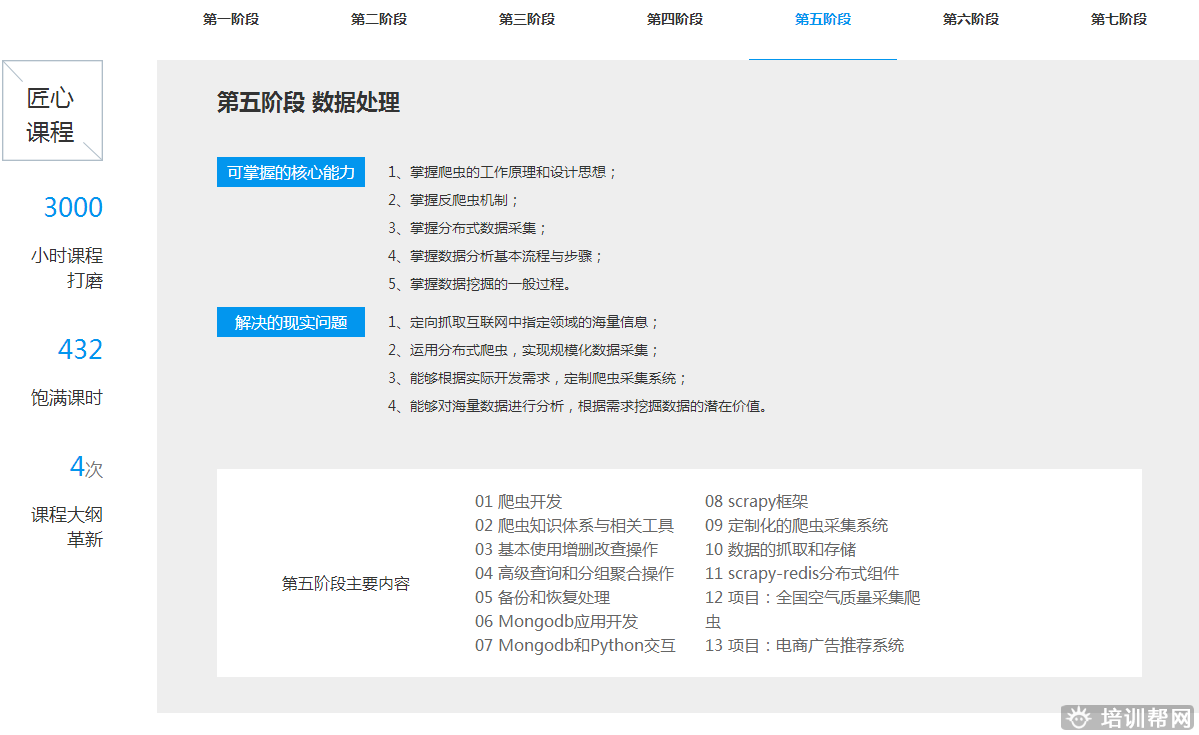Click 定制爬虫采集系统 line
This screenshot has width=1199, height=735.
tap(537, 378)
